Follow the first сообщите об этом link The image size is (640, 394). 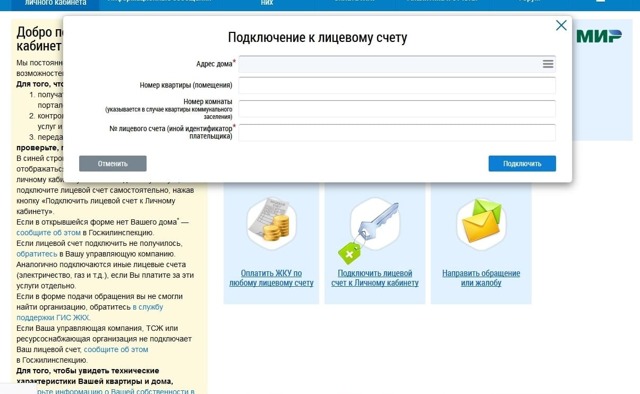pos(49,233)
